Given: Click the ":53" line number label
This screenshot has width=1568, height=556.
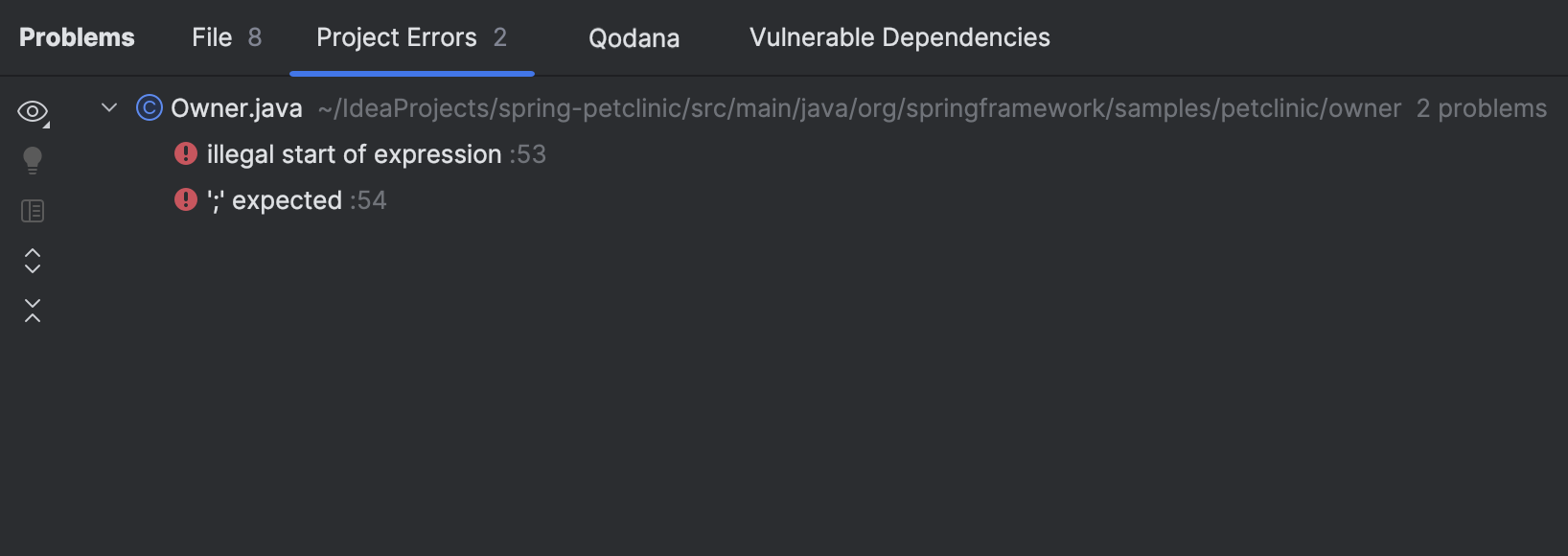Looking at the screenshot, I should 529,154.
